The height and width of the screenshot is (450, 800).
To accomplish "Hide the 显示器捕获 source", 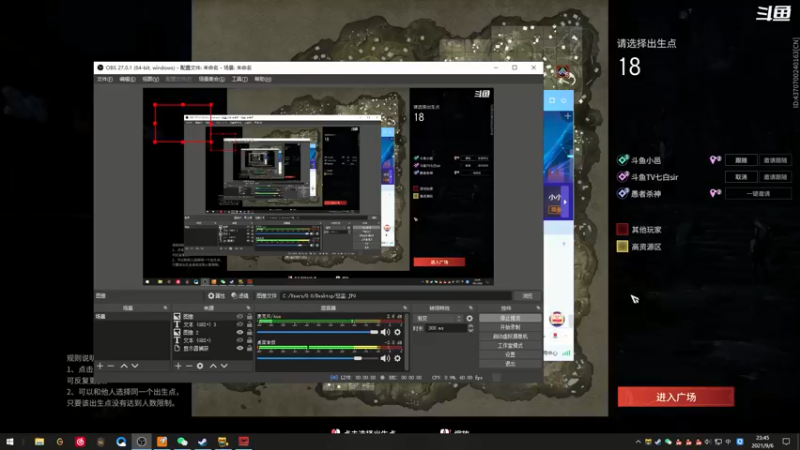I will click(240, 348).
